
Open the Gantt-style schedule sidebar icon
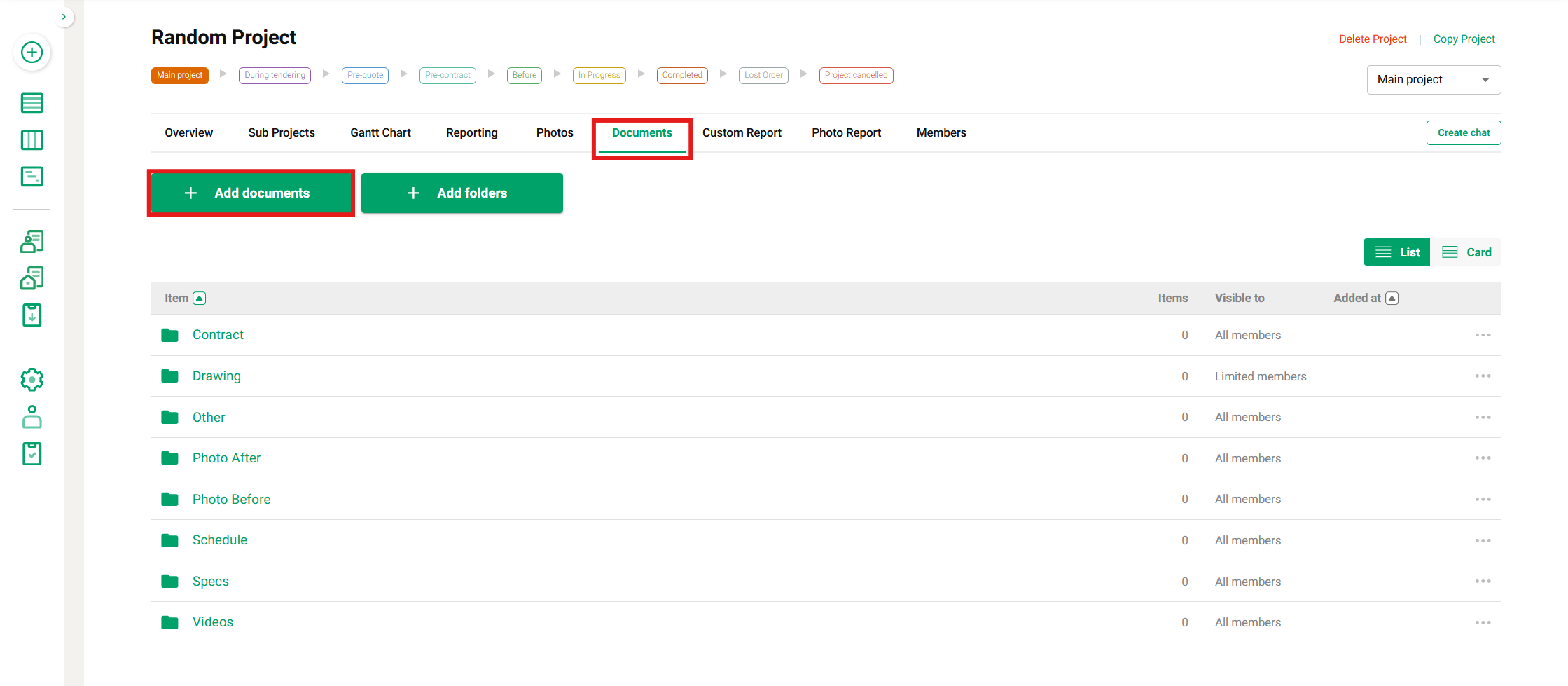coord(32,177)
